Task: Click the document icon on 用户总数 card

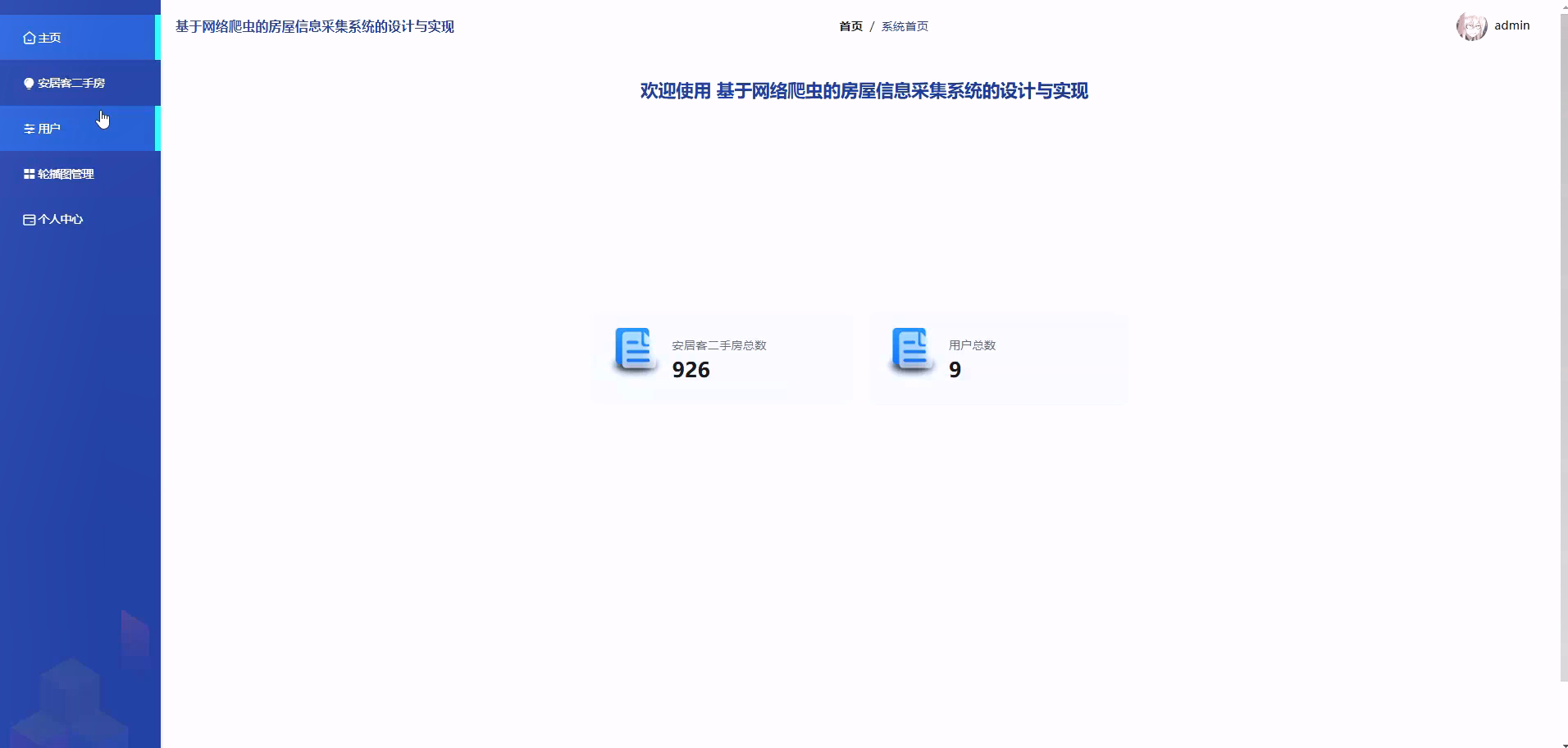Action: pyautogui.click(x=910, y=351)
